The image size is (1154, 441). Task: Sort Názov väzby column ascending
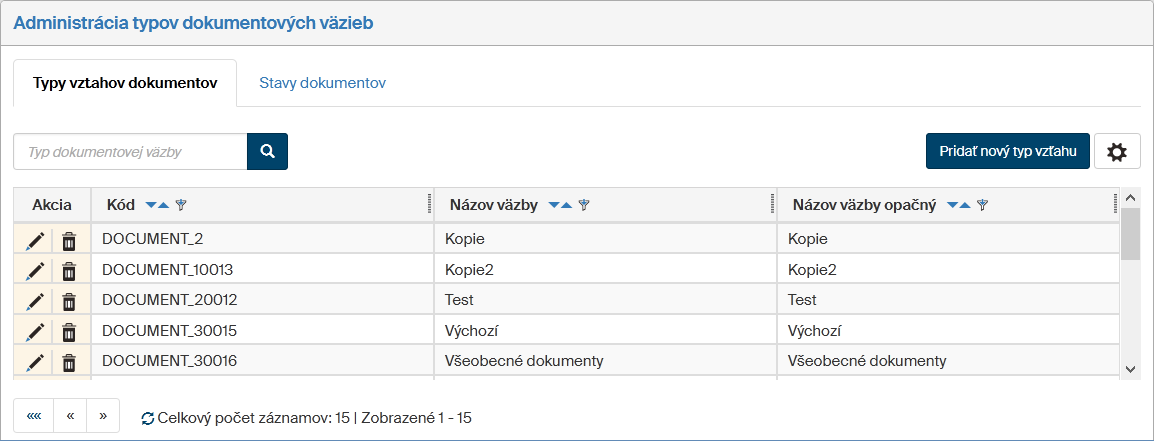566,205
